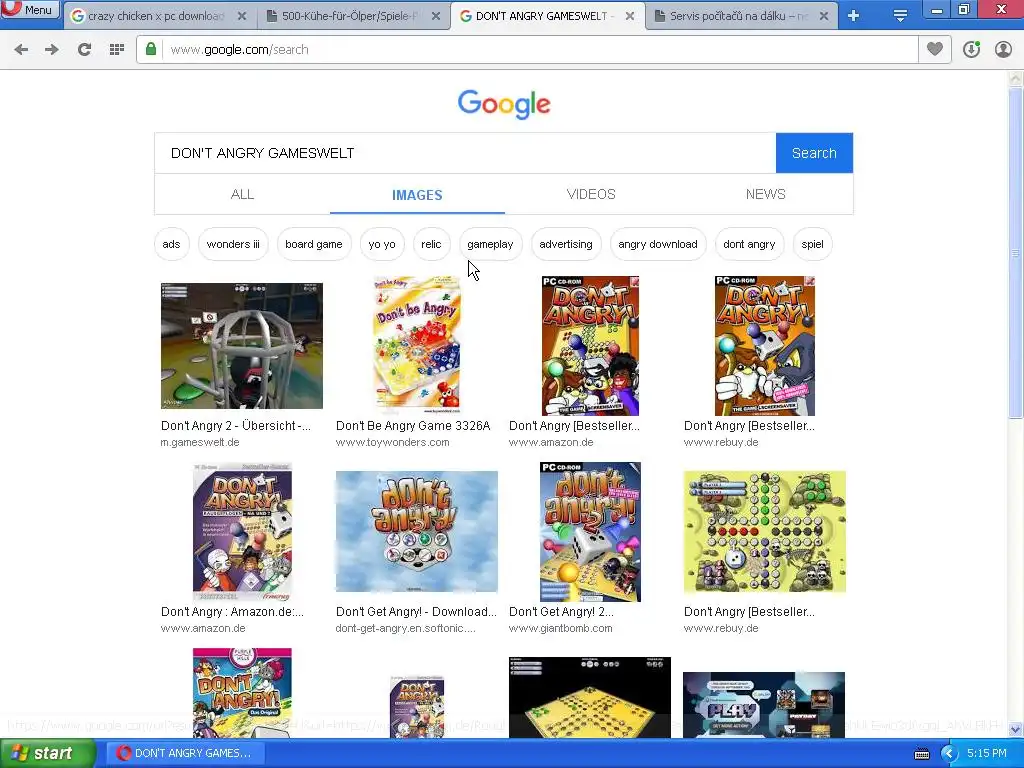Image resolution: width=1024 pixels, height=768 pixels.
Task: Click the 'Don't Be Angry Game 3326A' title link
Action: coord(413,426)
